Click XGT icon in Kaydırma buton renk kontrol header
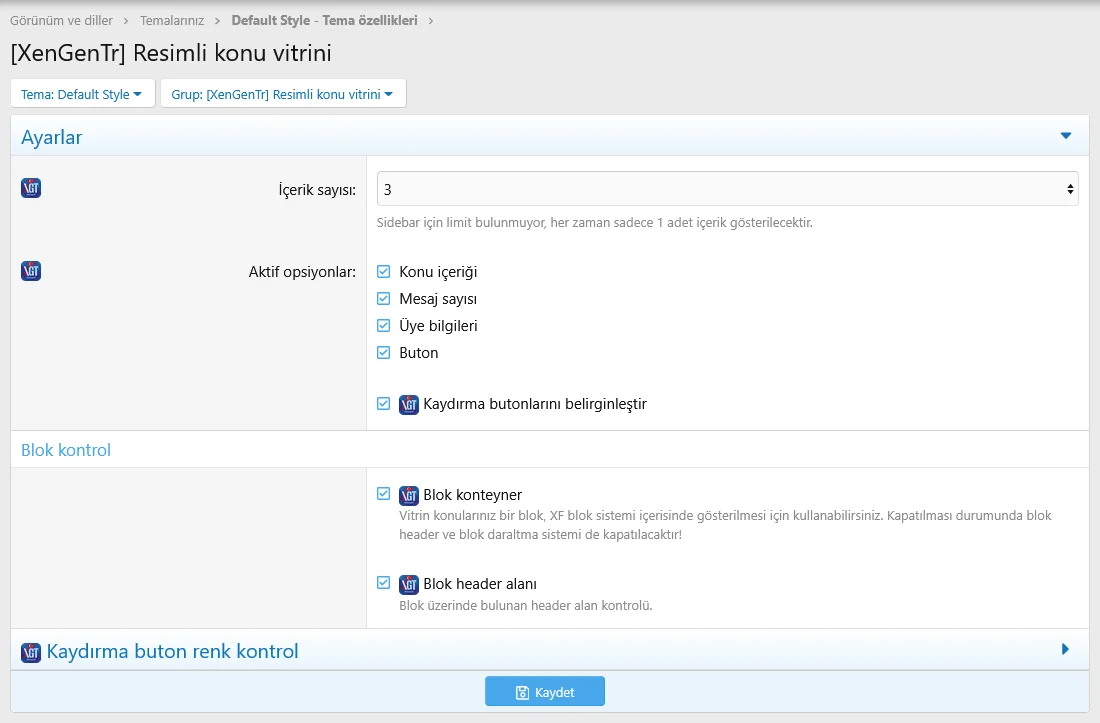The width and height of the screenshot is (1100, 723). tap(31, 652)
